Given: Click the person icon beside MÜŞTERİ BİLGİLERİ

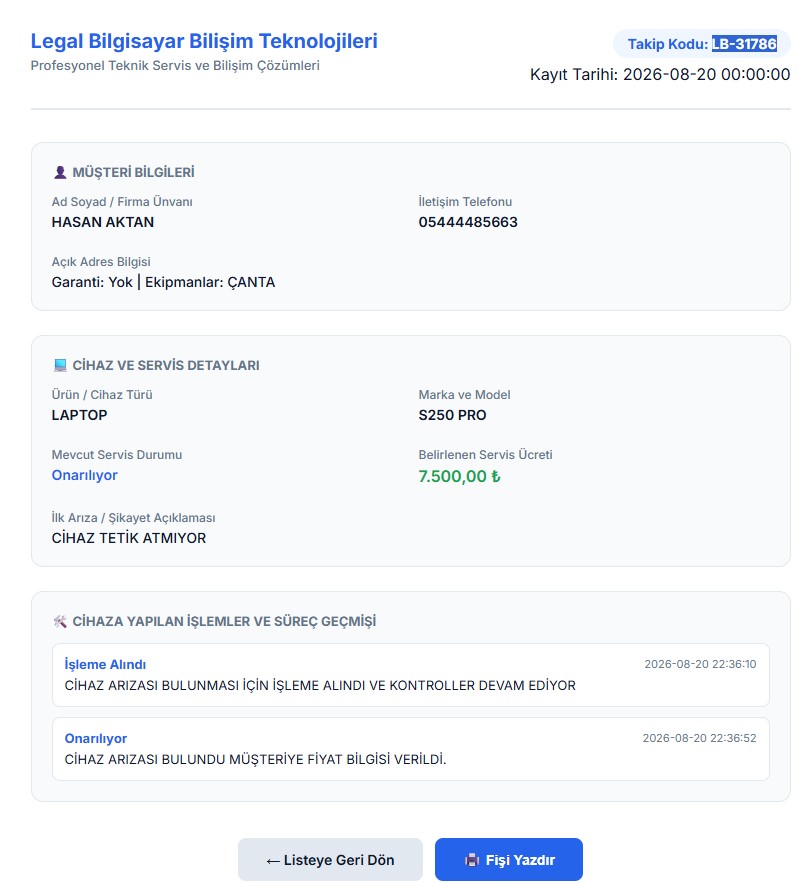Looking at the screenshot, I should tap(60, 172).
